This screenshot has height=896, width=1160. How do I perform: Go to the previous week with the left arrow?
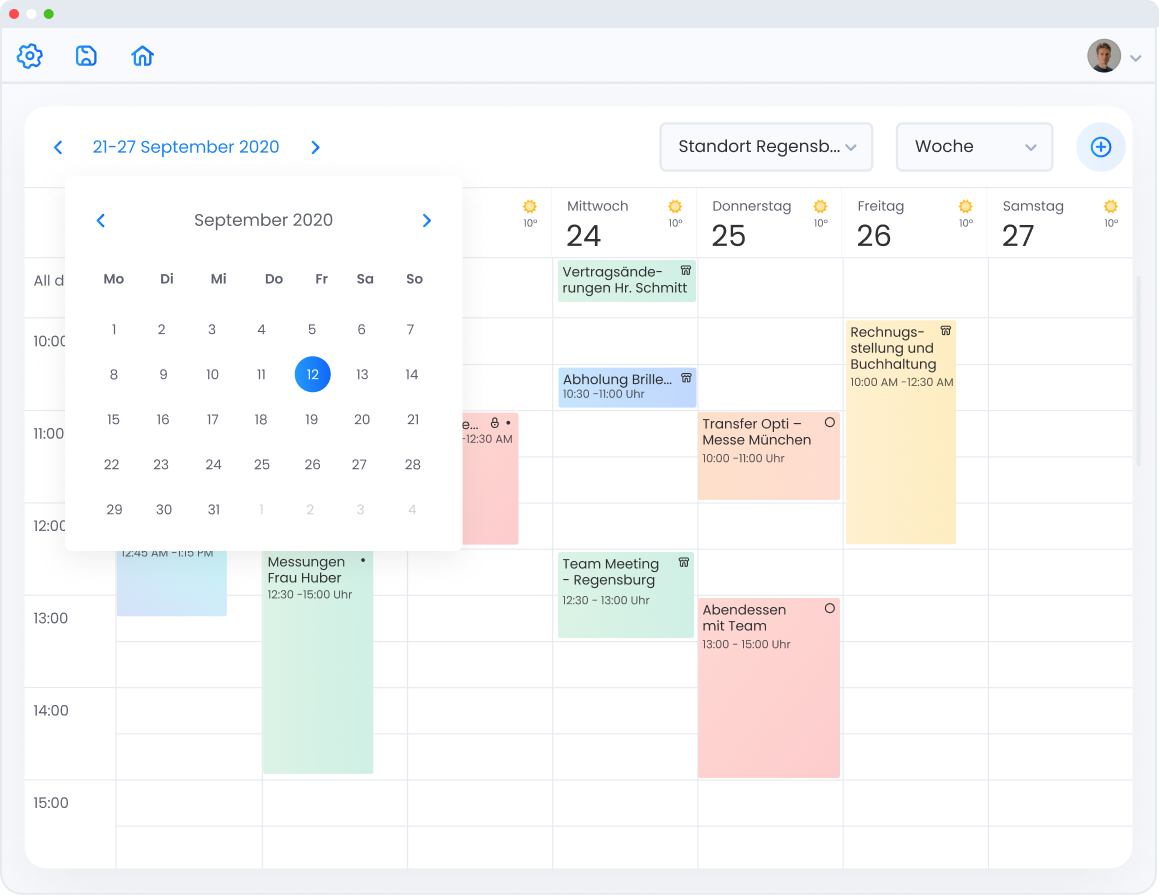pyautogui.click(x=58, y=147)
